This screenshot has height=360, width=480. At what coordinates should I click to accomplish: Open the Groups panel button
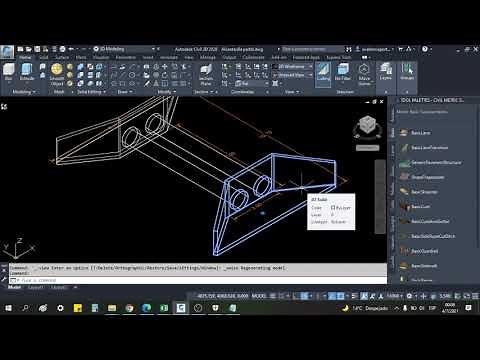[x=407, y=72]
